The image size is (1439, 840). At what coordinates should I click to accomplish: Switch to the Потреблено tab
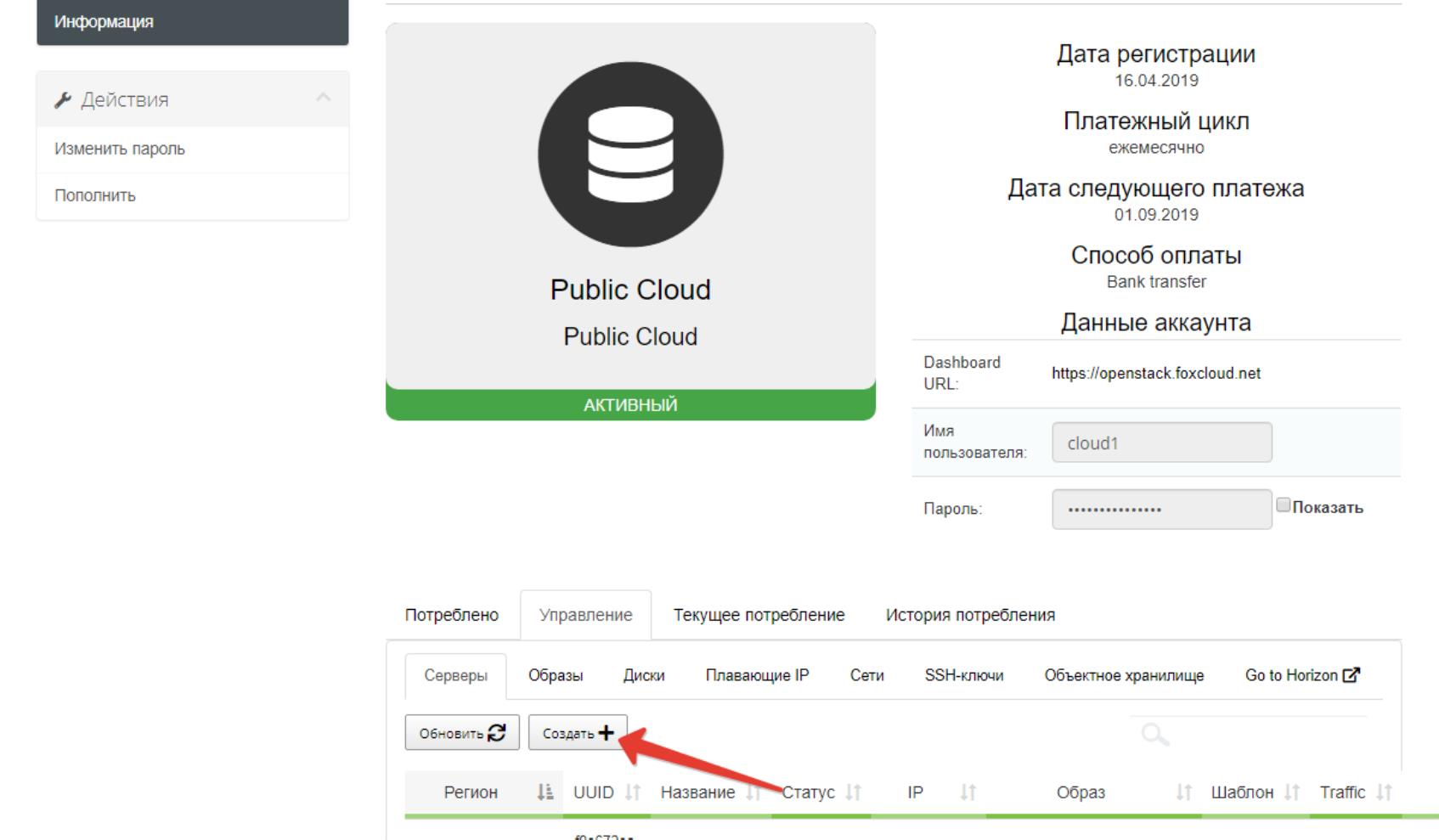pyautogui.click(x=452, y=615)
